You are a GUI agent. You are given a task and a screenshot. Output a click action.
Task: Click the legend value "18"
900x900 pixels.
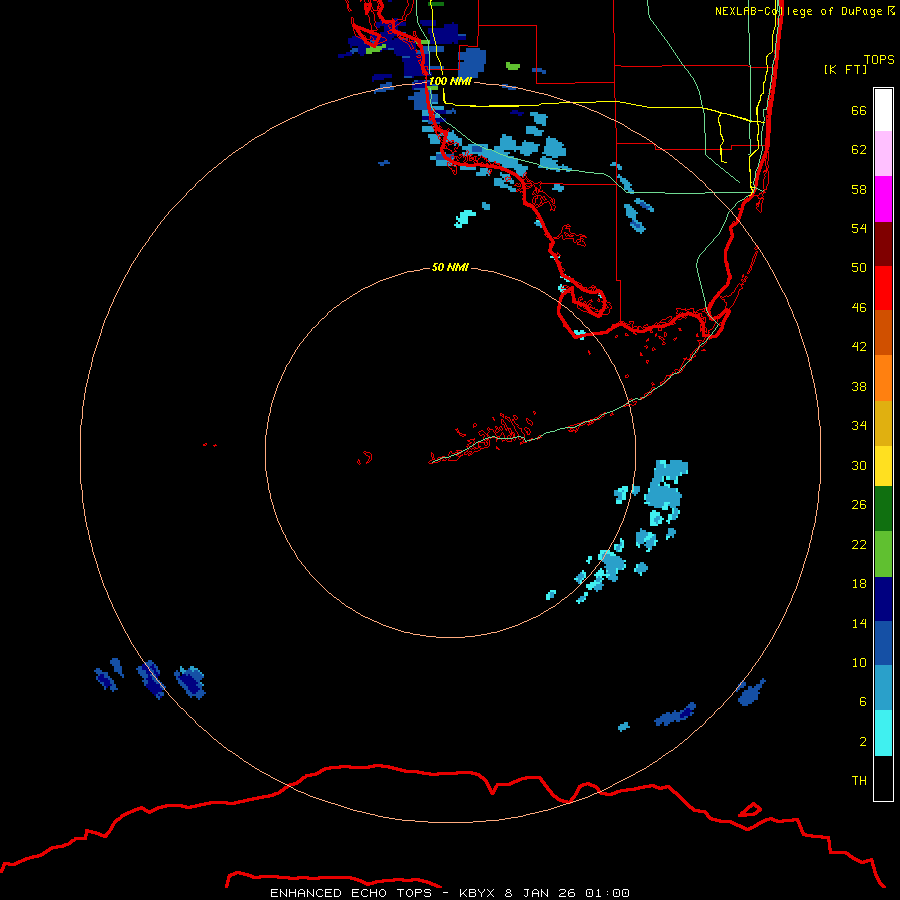859,584
